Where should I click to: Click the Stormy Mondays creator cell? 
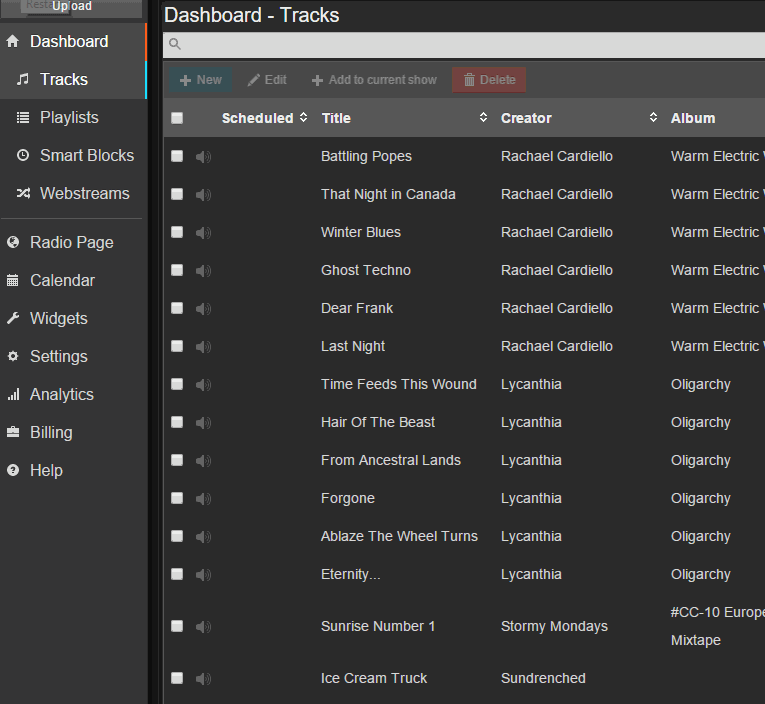pos(554,626)
